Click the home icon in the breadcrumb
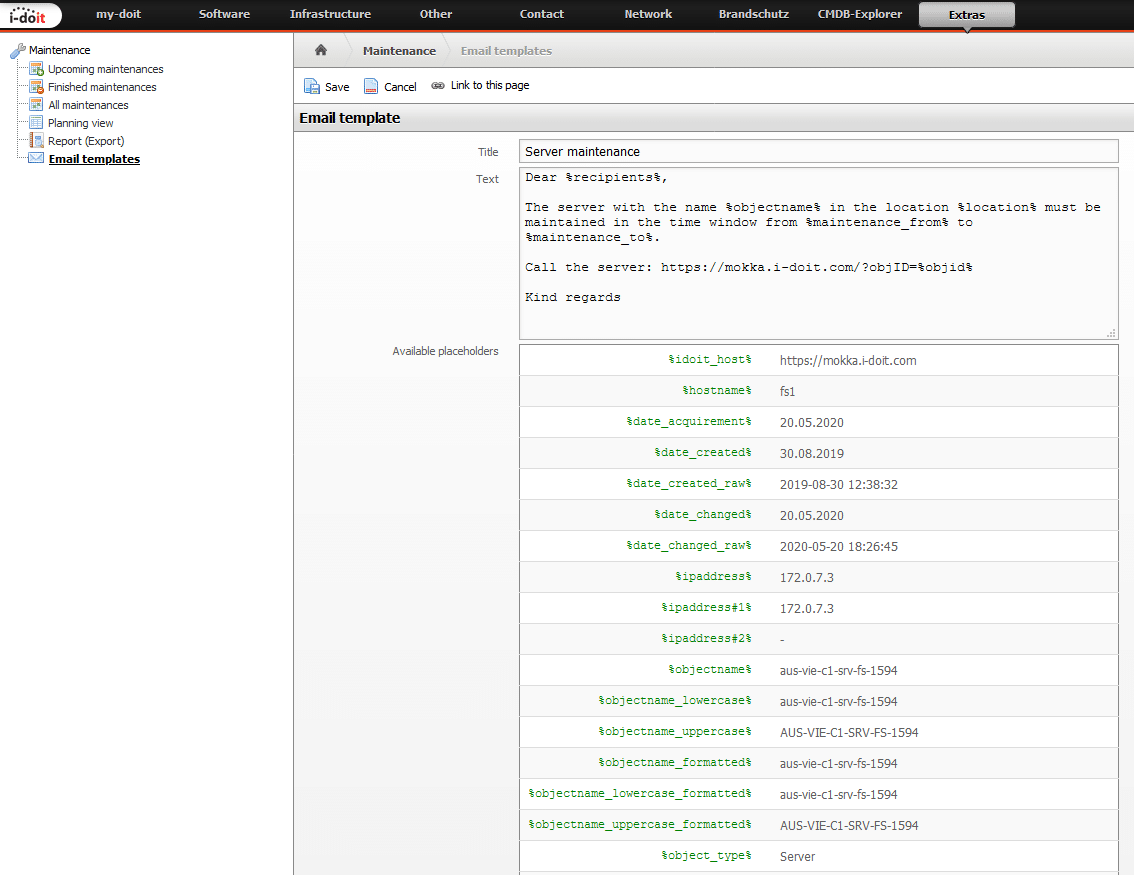Screen dimensions: 1134x875 (320, 49)
